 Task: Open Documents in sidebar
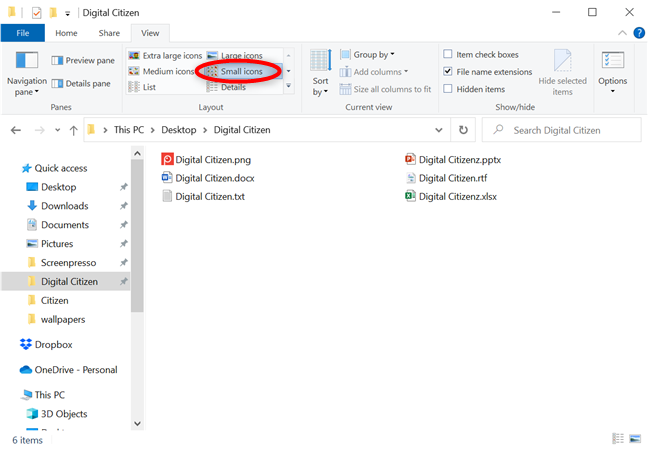click(57, 225)
